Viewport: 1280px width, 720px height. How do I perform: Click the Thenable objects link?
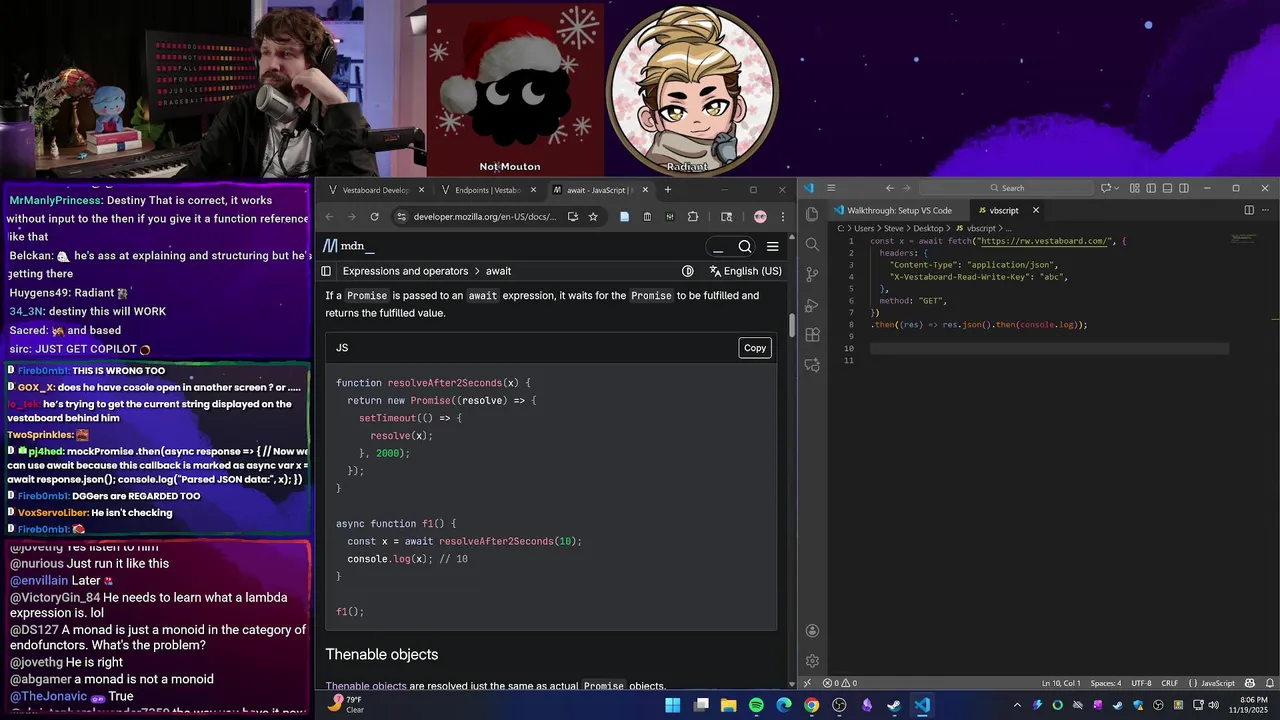tap(366, 686)
